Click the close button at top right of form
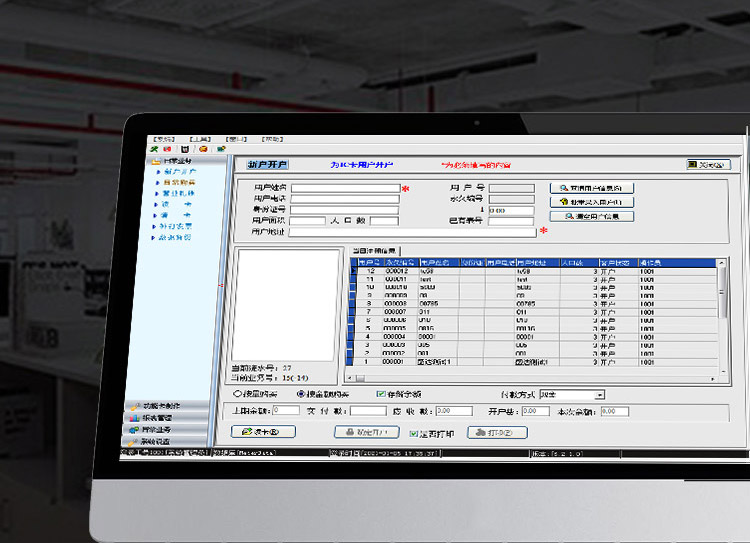The width and height of the screenshot is (750, 543). [x=708, y=165]
